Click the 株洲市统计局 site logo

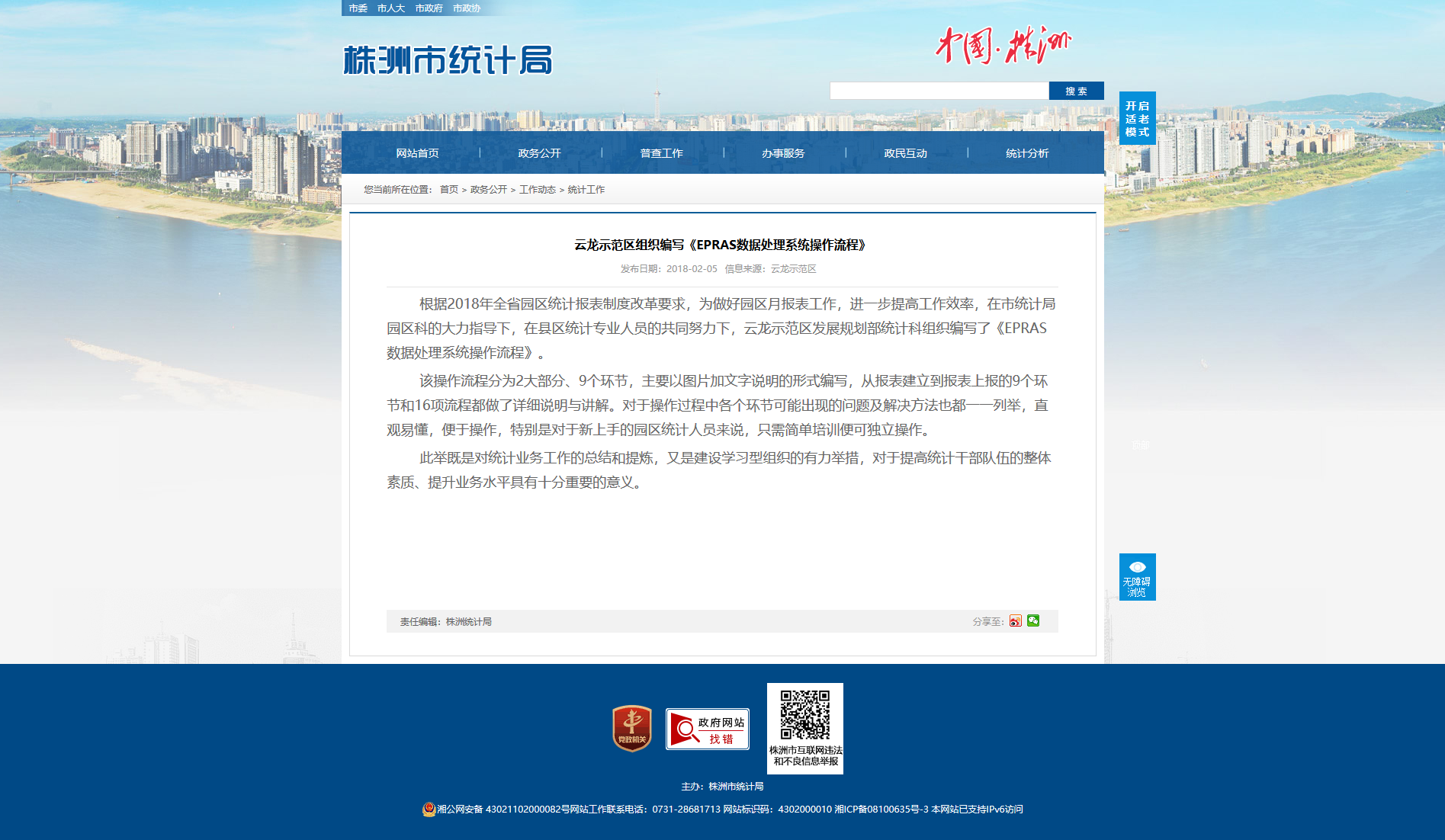pos(448,60)
